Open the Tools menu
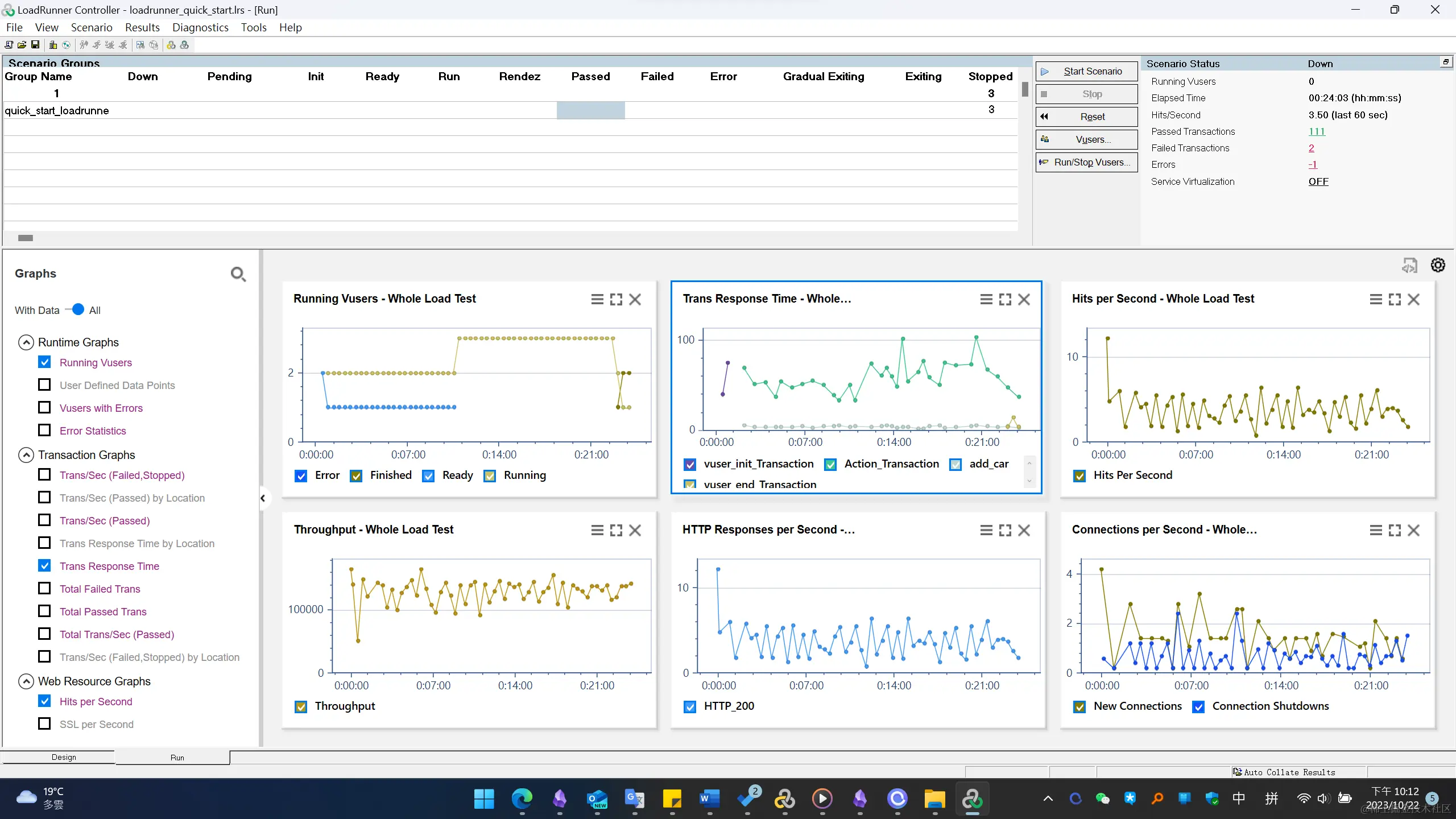This screenshot has height=819, width=1456. (x=254, y=27)
